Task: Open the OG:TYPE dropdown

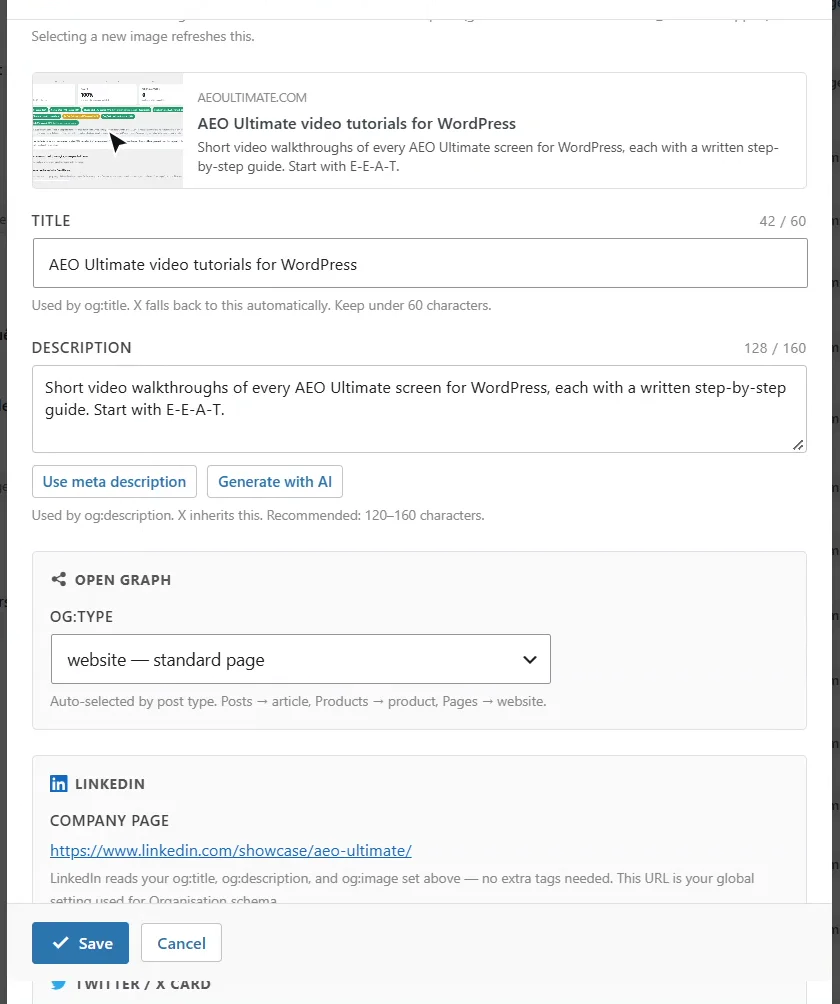Action: [x=300, y=659]
